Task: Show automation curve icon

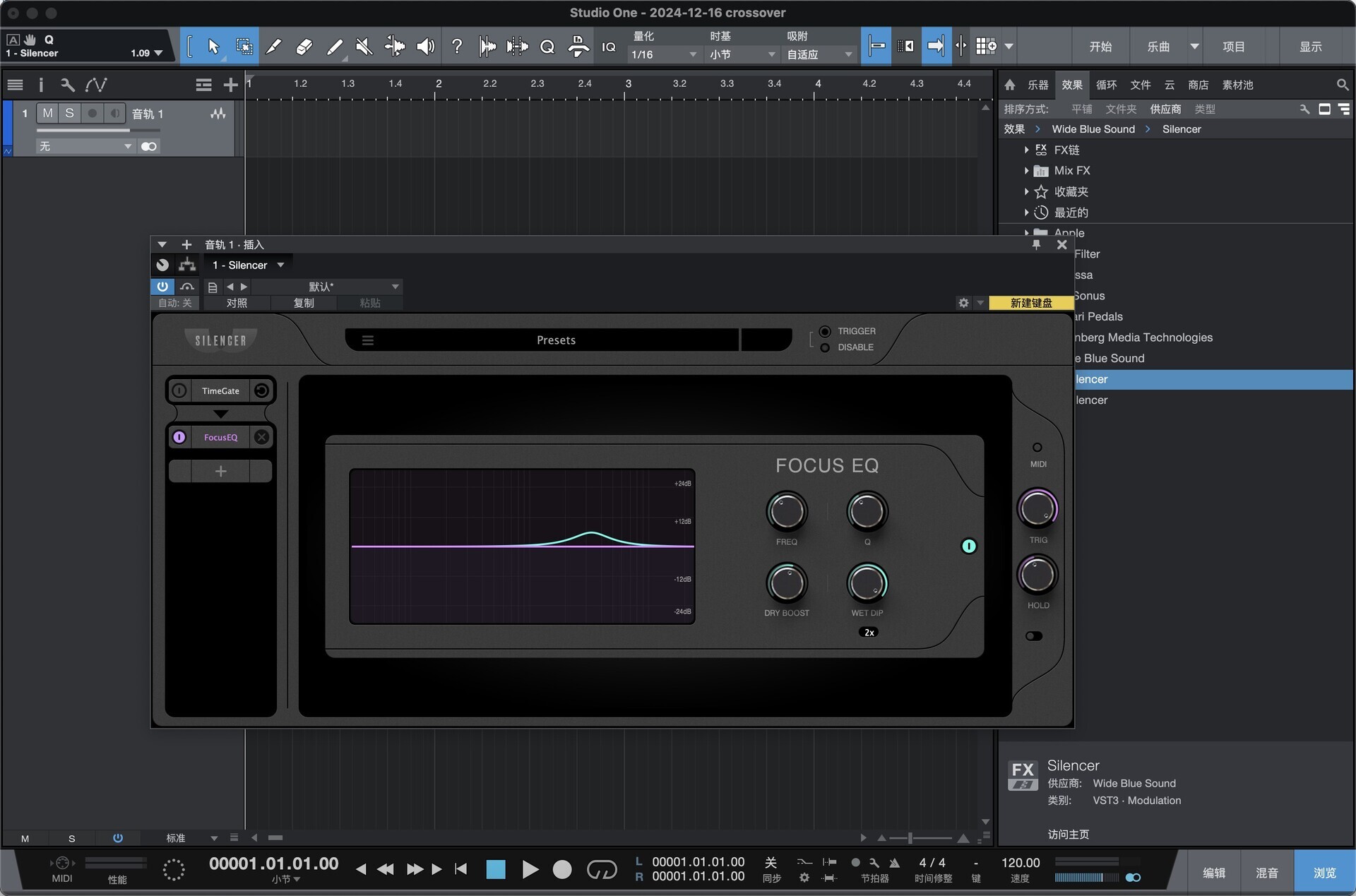Action: [x=96, y=85]
